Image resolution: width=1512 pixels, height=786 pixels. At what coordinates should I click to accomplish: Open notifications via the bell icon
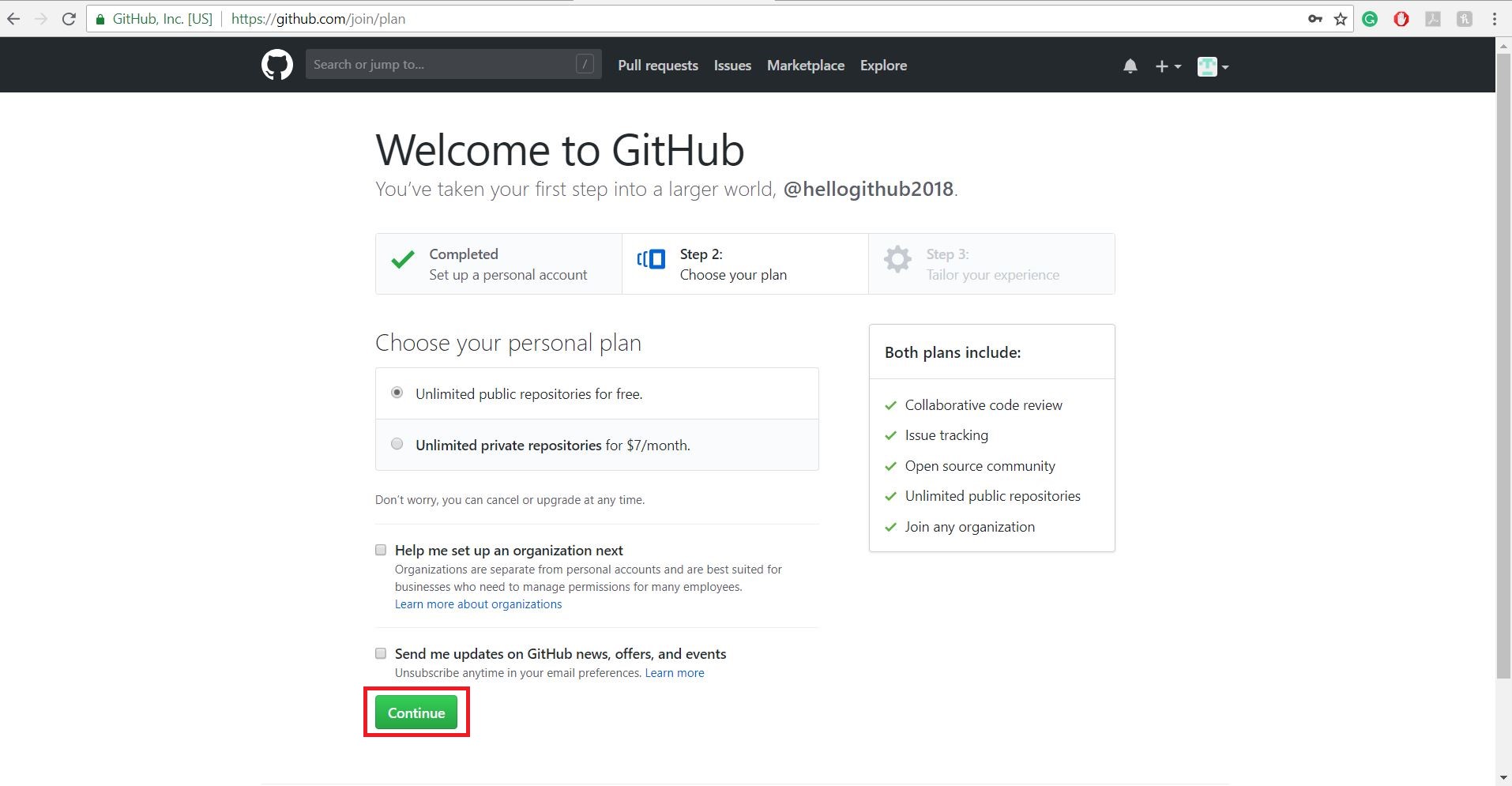point(1130,66)
